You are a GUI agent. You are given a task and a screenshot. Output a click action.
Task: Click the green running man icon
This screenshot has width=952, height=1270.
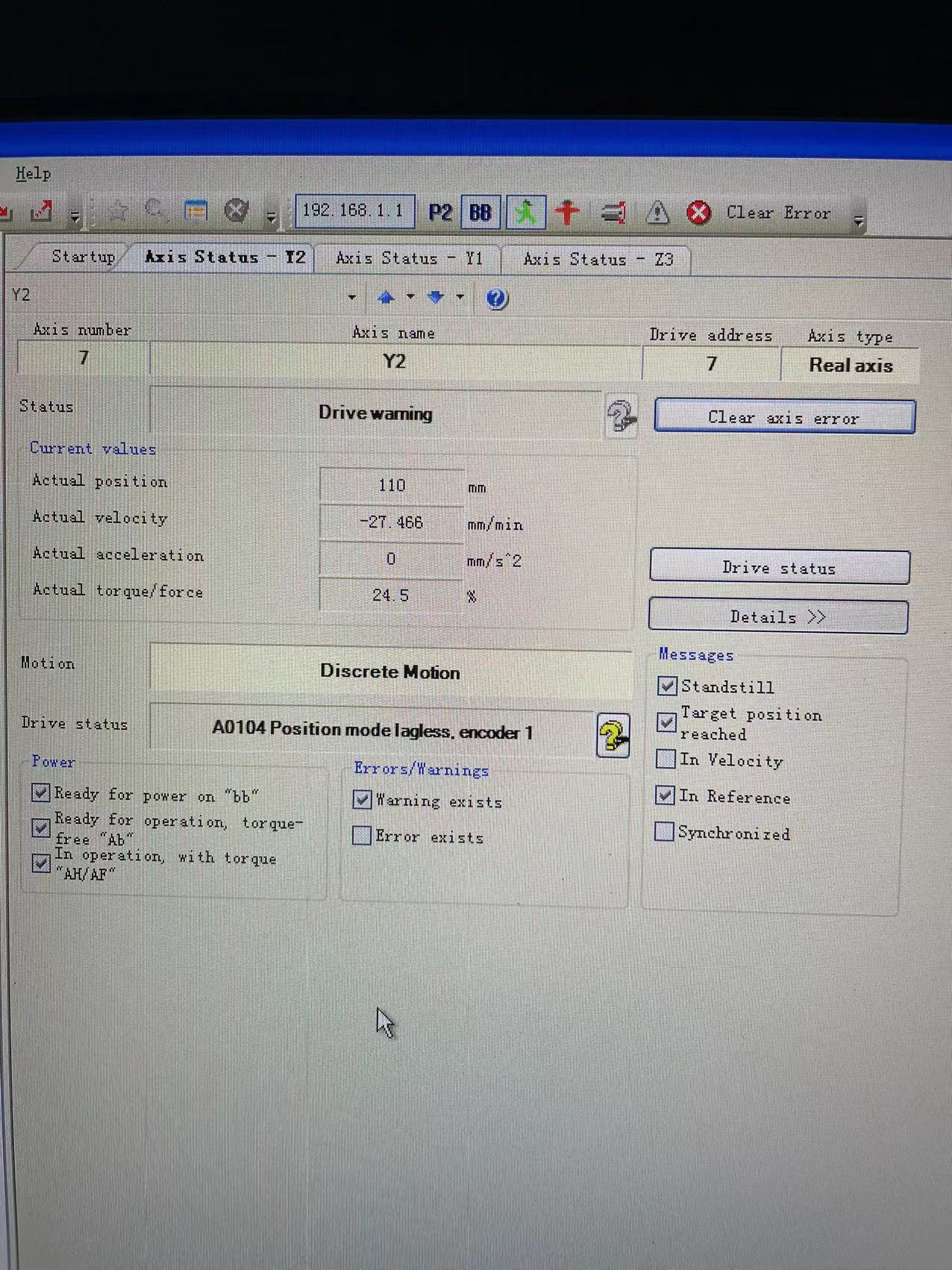(x=526, y=213)
